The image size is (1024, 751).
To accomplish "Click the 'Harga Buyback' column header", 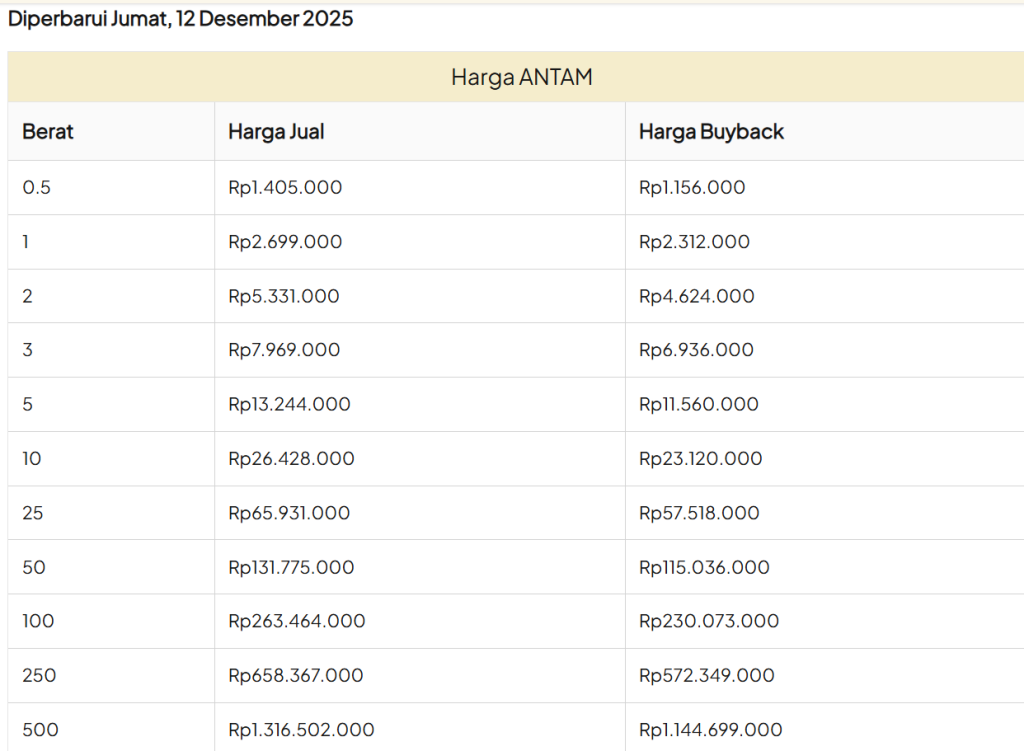I will 711,132.
